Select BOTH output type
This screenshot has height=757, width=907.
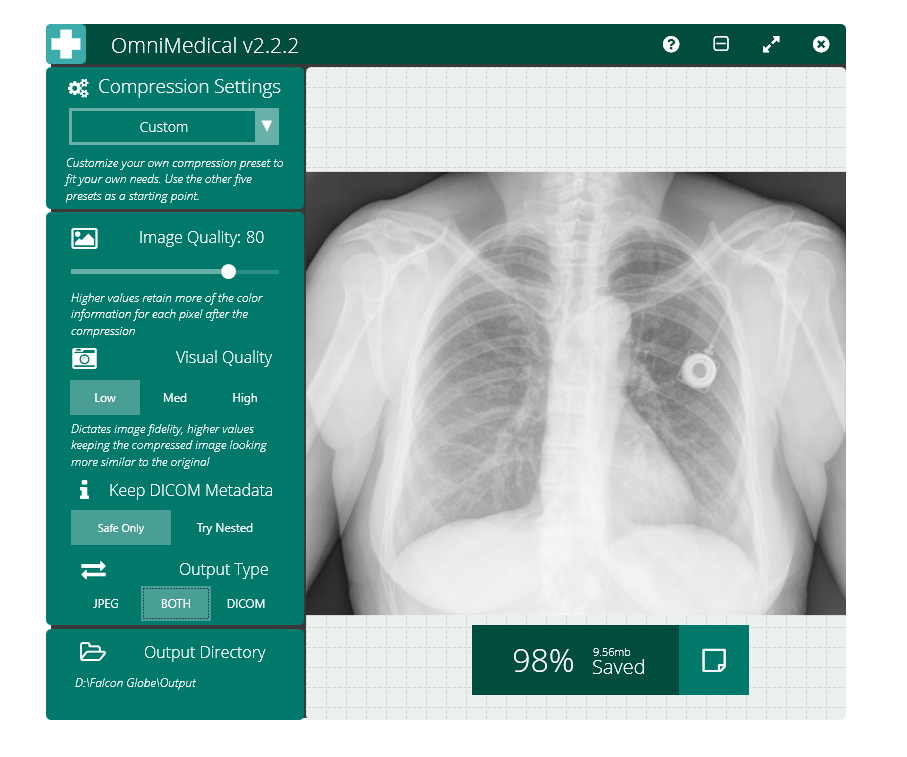coord(176,604)
